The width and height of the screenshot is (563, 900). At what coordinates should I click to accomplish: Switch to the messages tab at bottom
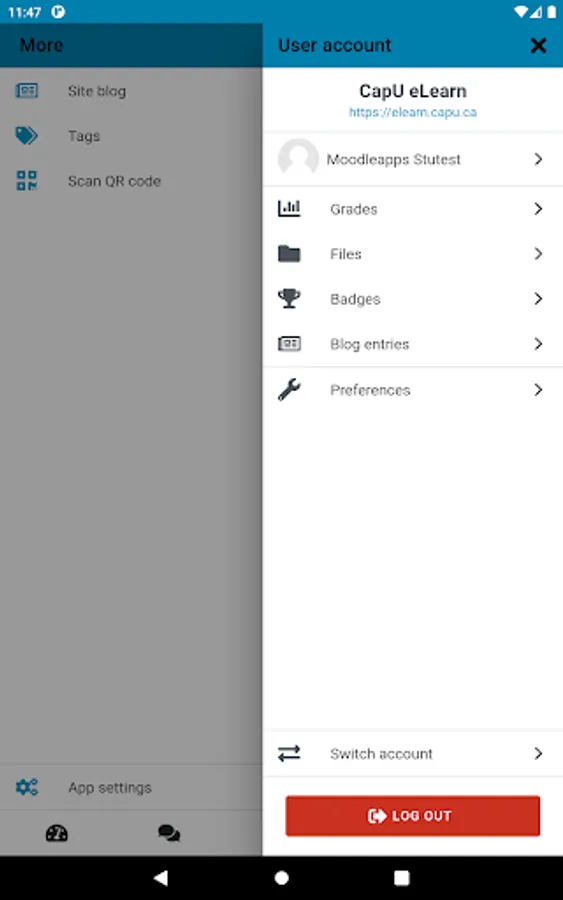tap(169, 833)
